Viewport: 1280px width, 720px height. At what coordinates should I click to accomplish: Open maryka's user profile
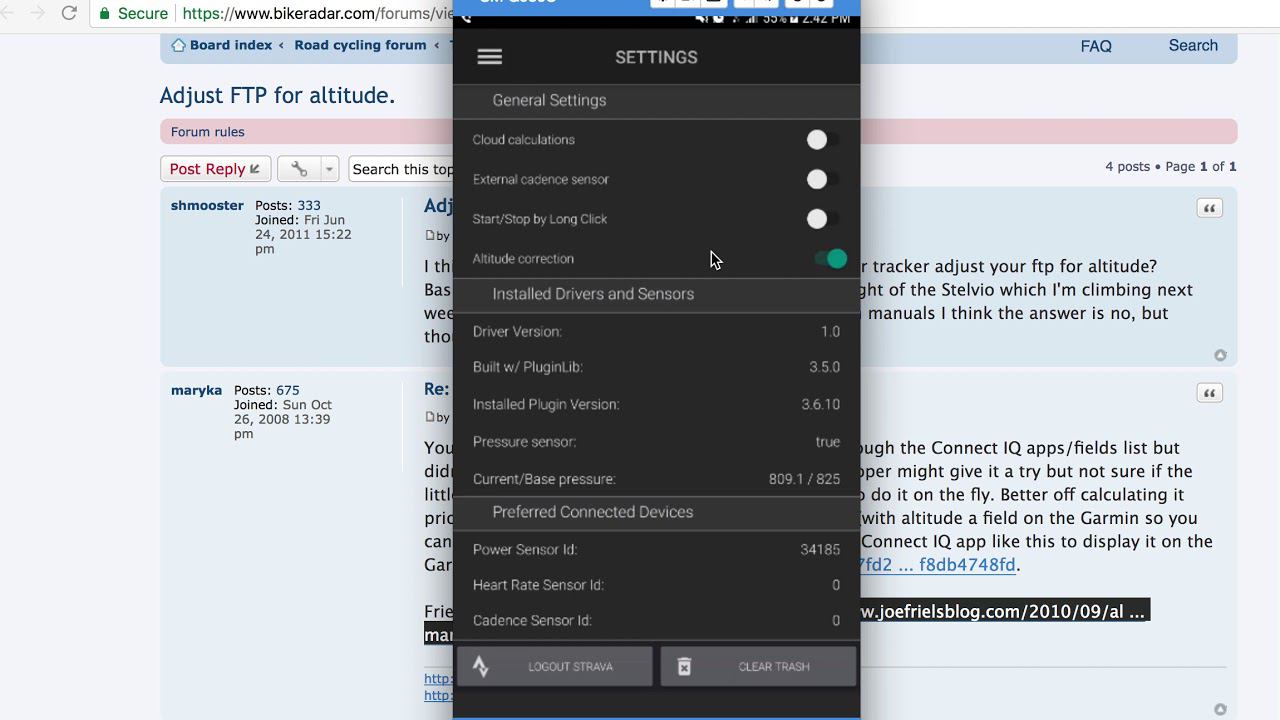[196, 390]
